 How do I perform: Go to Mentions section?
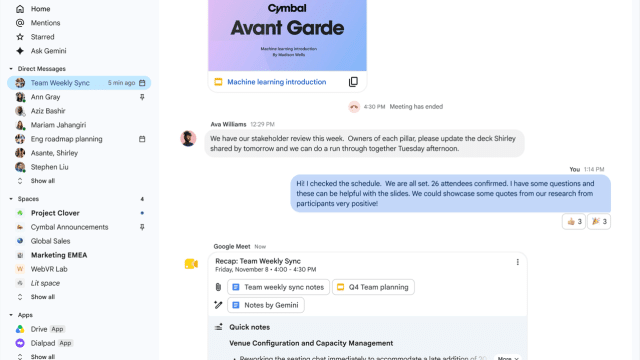(x=45, y=23)
